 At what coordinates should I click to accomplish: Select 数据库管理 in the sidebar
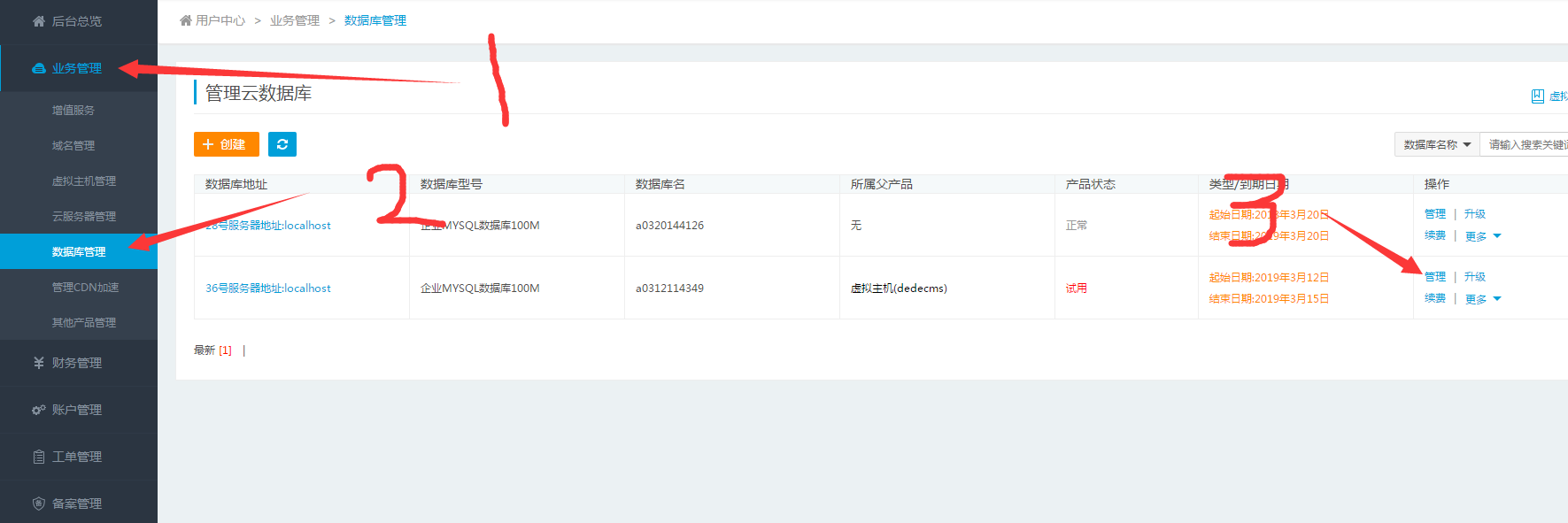pos(79,251)
